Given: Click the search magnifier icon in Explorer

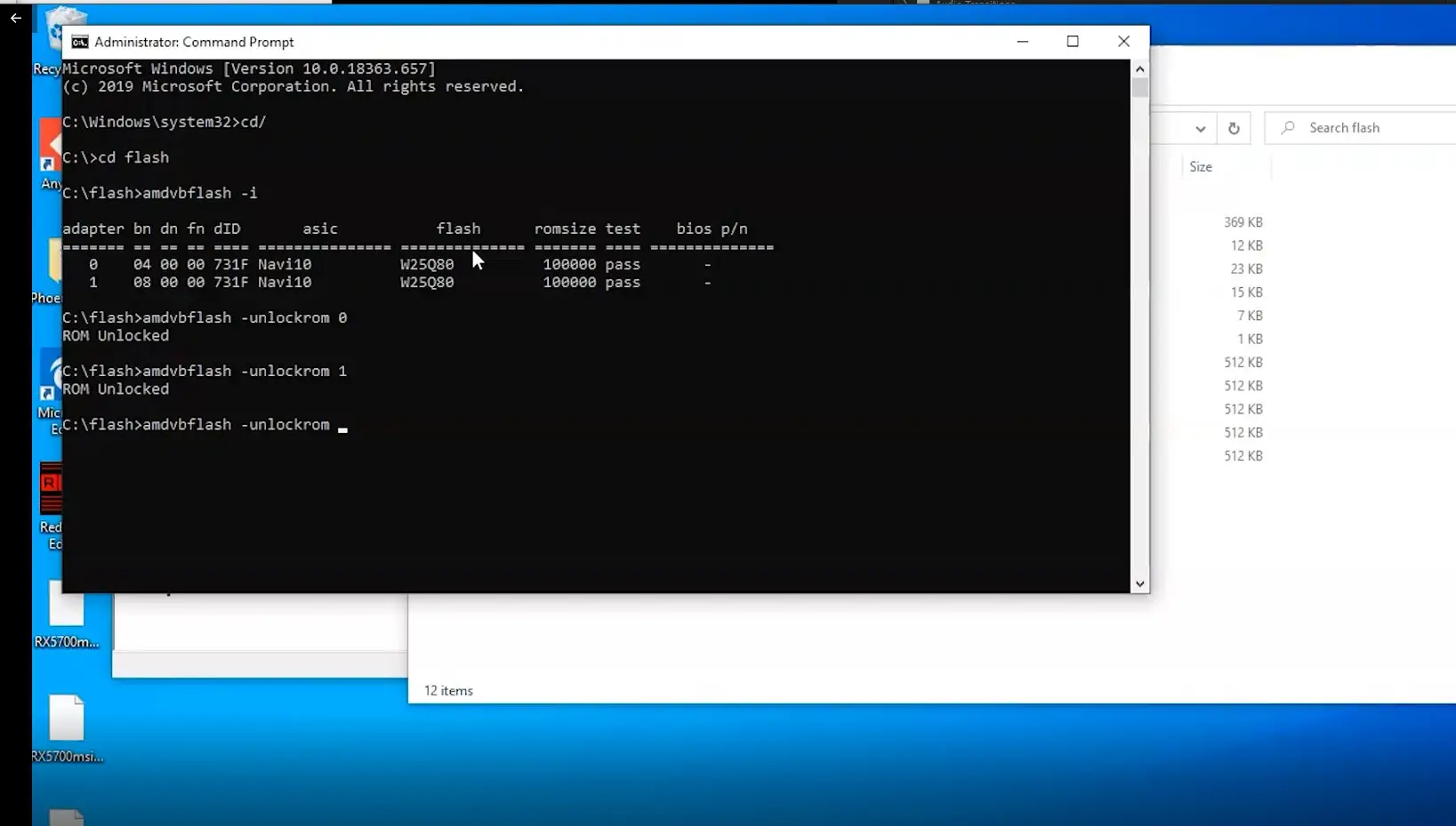Looking at the screenshot, I should pos(1288,128).
